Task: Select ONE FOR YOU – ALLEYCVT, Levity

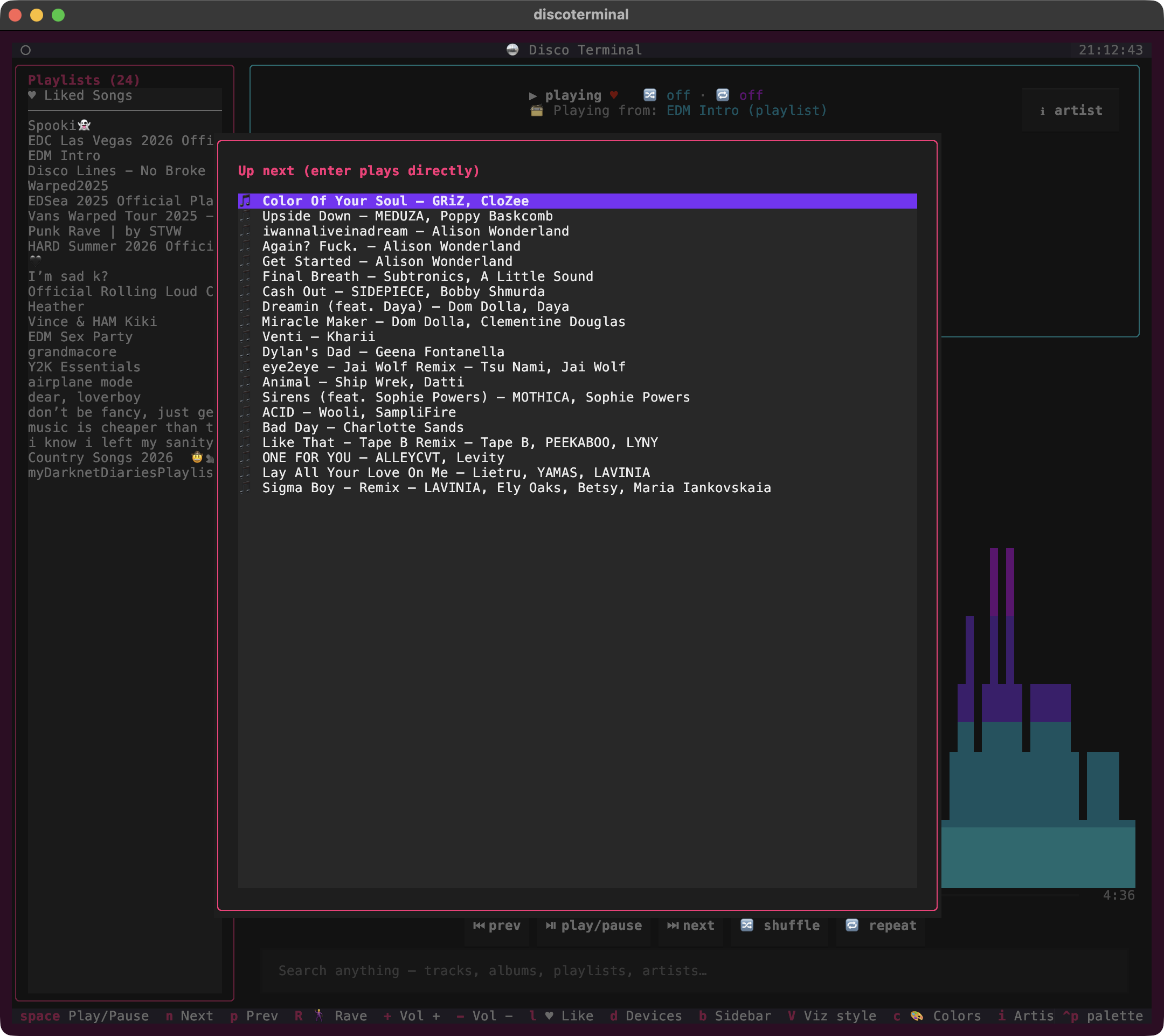Action: click(x=578, y=457)
